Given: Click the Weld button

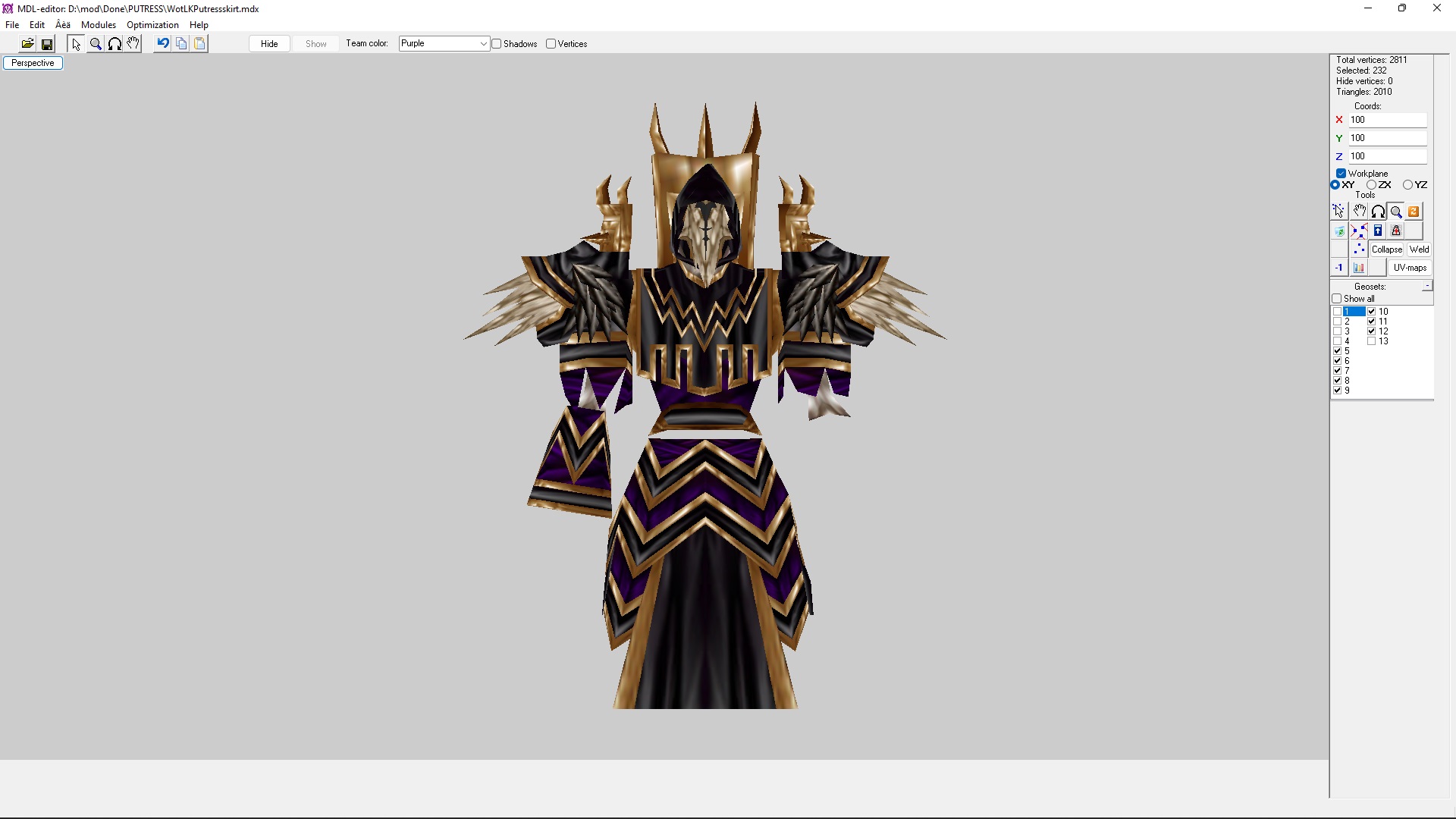Looking at the screenshot, I should click(x=1419, y=249).
